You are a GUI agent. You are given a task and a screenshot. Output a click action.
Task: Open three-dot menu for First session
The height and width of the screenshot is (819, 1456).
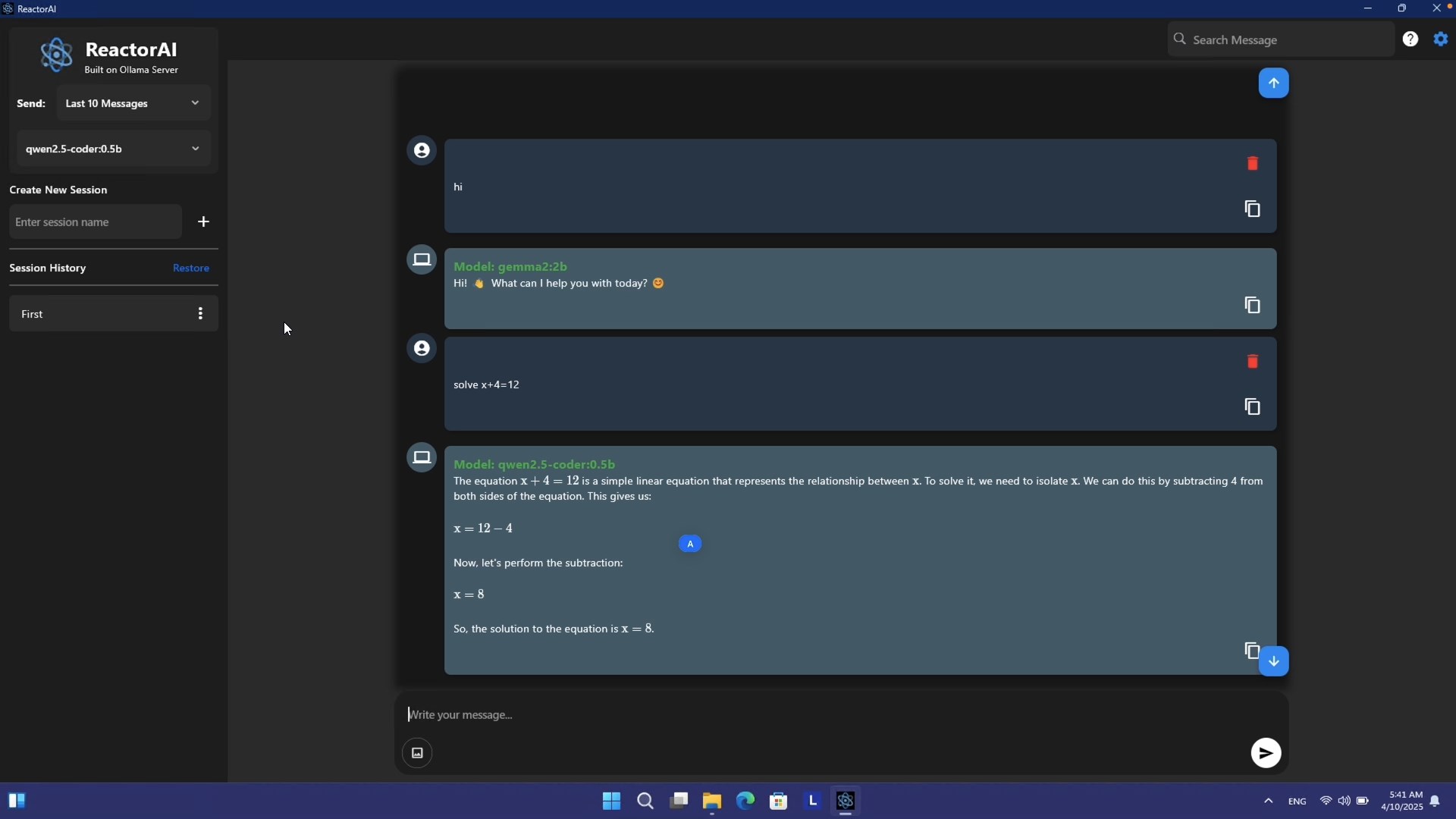200,314
